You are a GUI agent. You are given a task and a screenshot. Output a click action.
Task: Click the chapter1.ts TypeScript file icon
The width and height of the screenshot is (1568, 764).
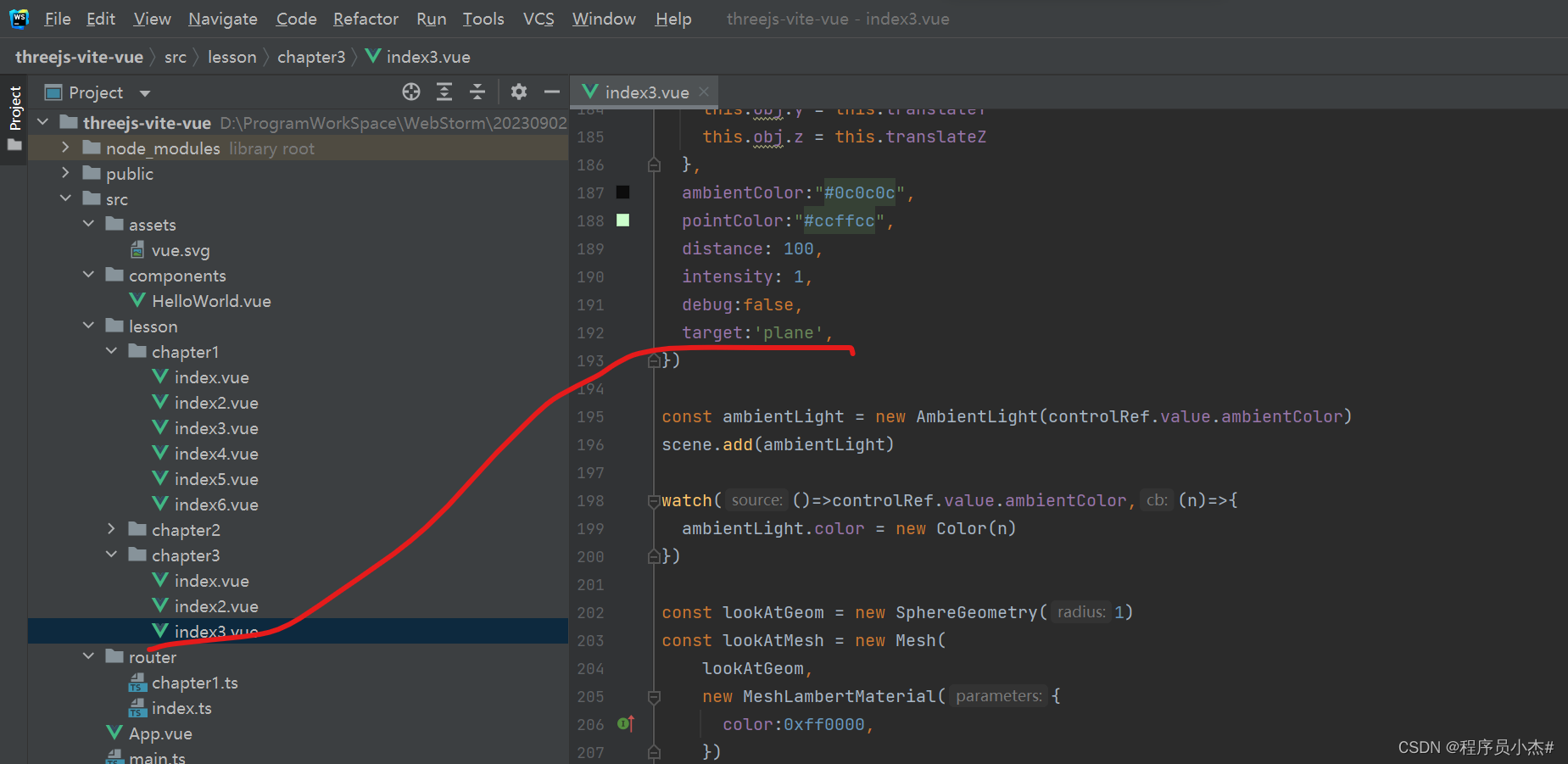pos(137,683)
